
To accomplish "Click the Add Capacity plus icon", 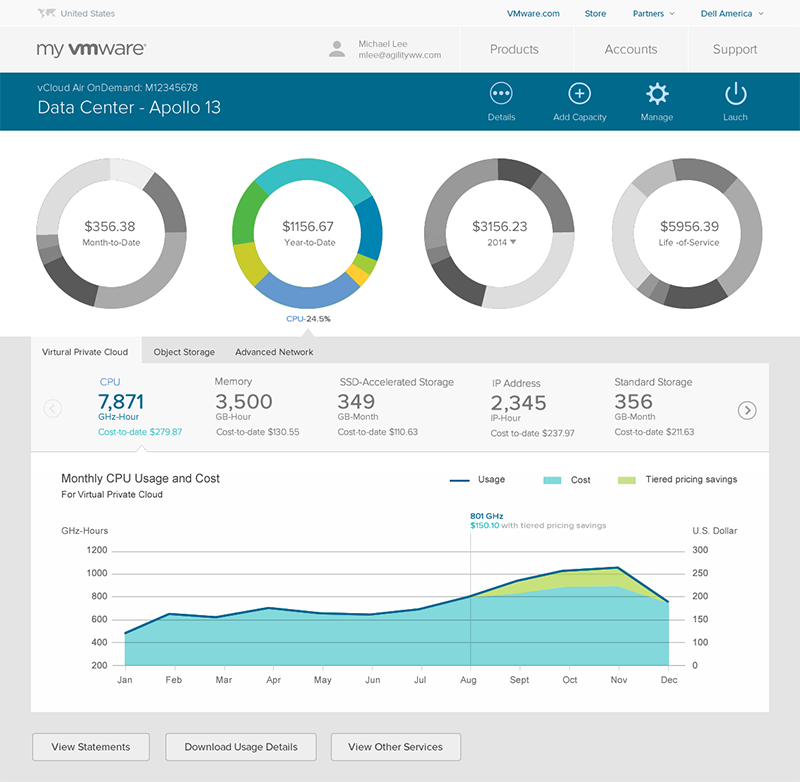I will point(579,94).
